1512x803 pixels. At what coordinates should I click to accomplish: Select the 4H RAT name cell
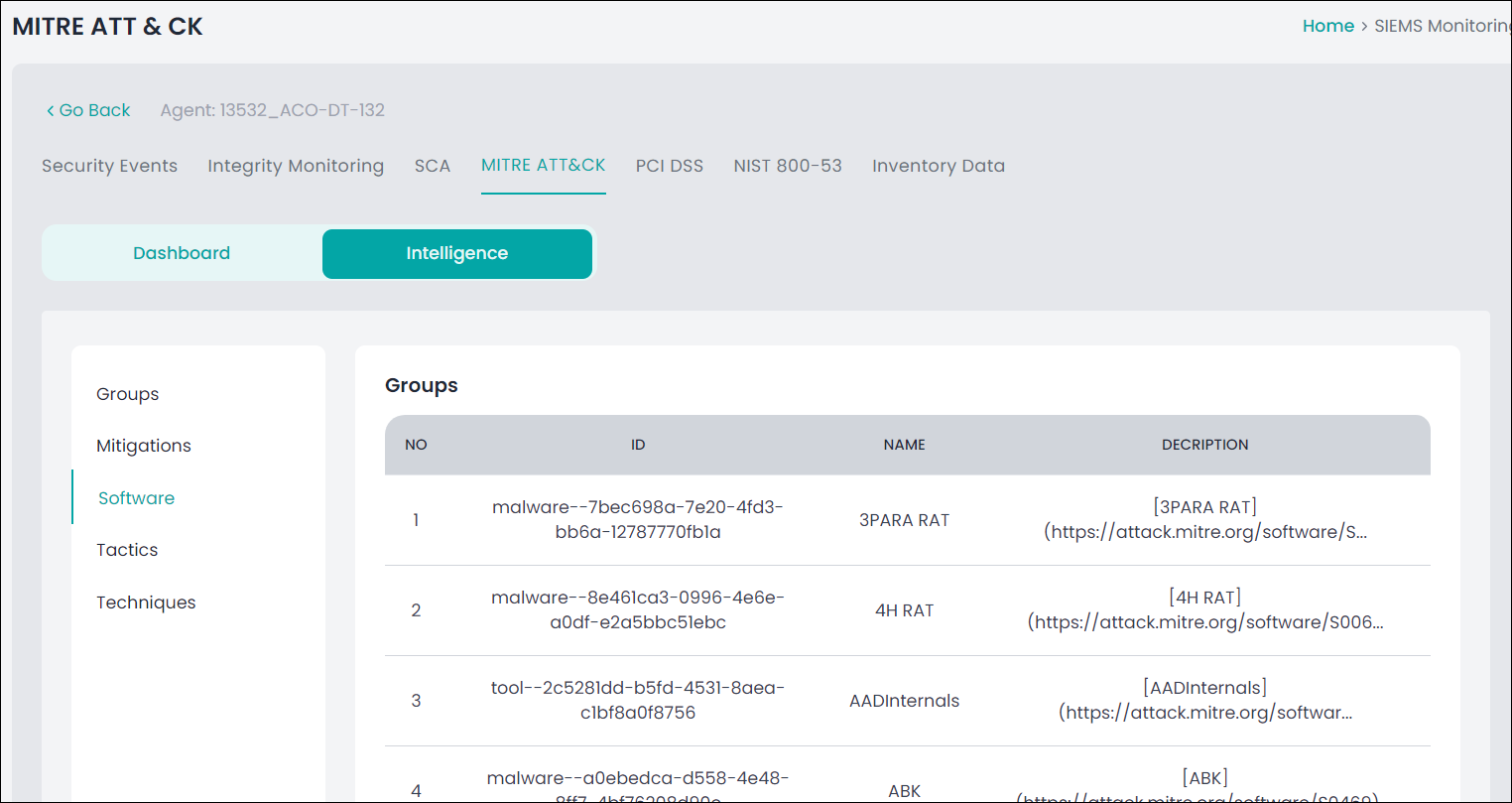click(905, 610)
